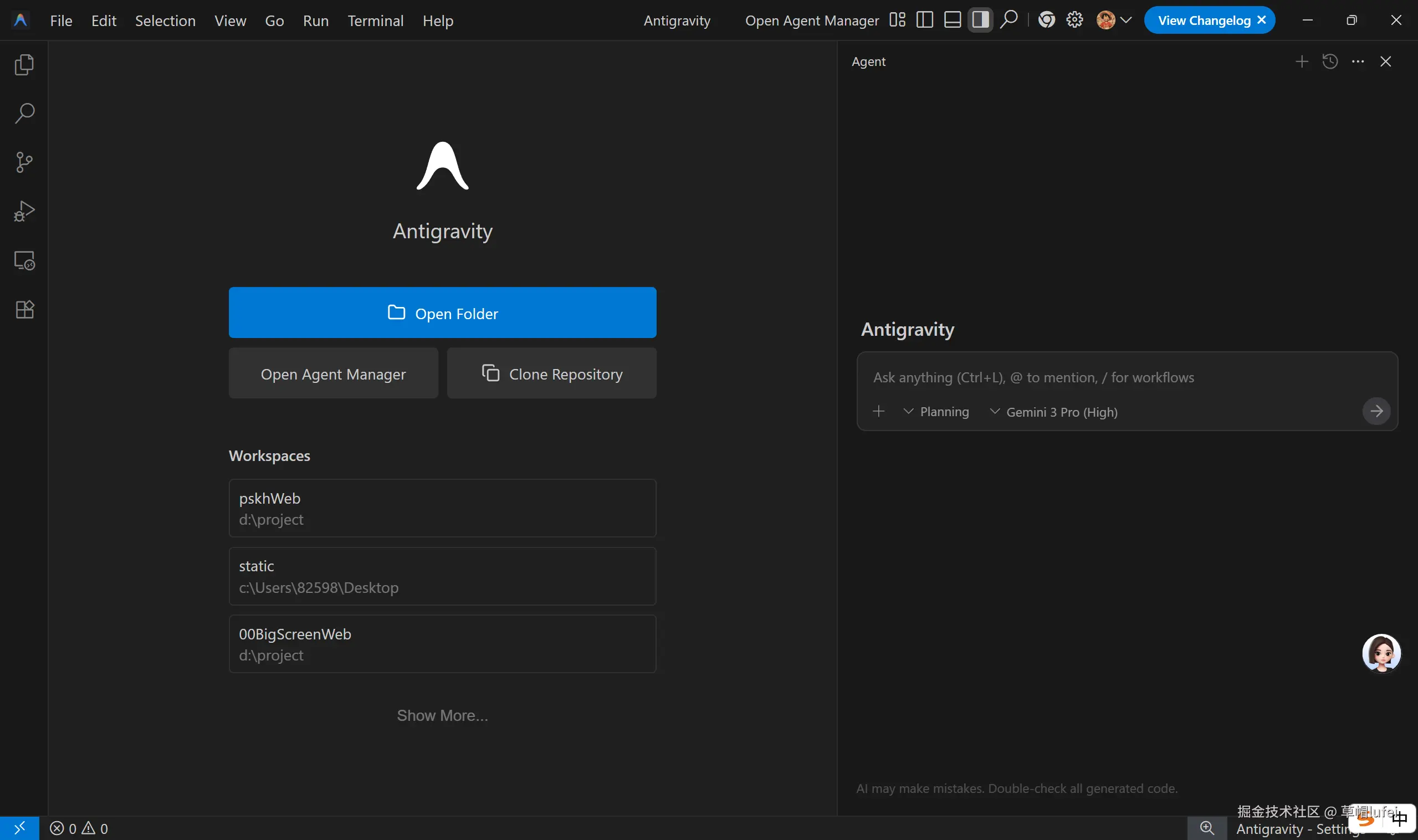Click the zoom icon in status bar

(1207, 828)
